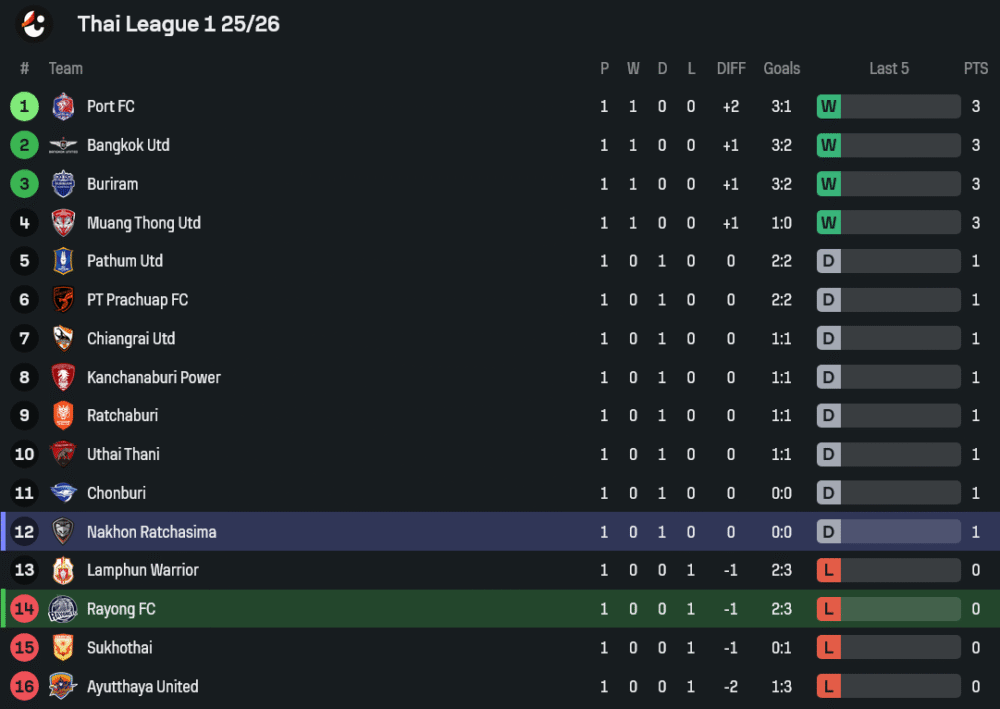Viewport: 1000px width, 709px height.
Task: Click the PTS column header
Action: click(976, 68)
